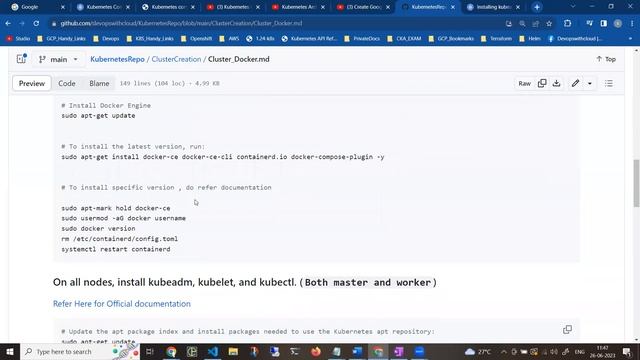
Task: Select 'sudo apt-mark hold docker-ce' line
Action: pyautogui.click(x=116, y=208)
